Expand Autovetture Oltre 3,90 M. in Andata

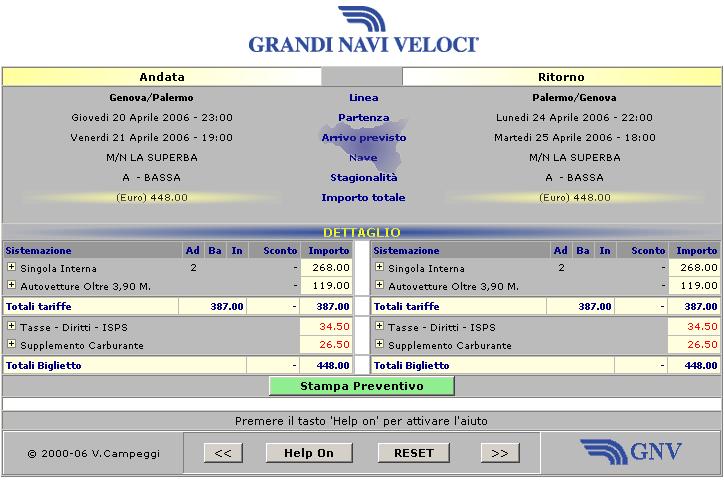[x=11, y=286]
